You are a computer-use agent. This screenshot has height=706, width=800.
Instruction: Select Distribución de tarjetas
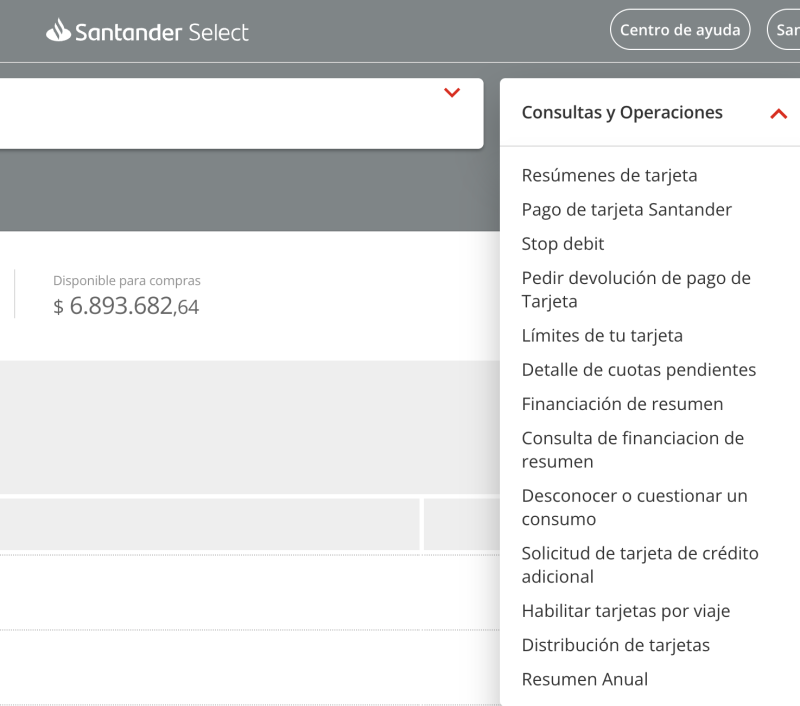click(x=615, y=644)
